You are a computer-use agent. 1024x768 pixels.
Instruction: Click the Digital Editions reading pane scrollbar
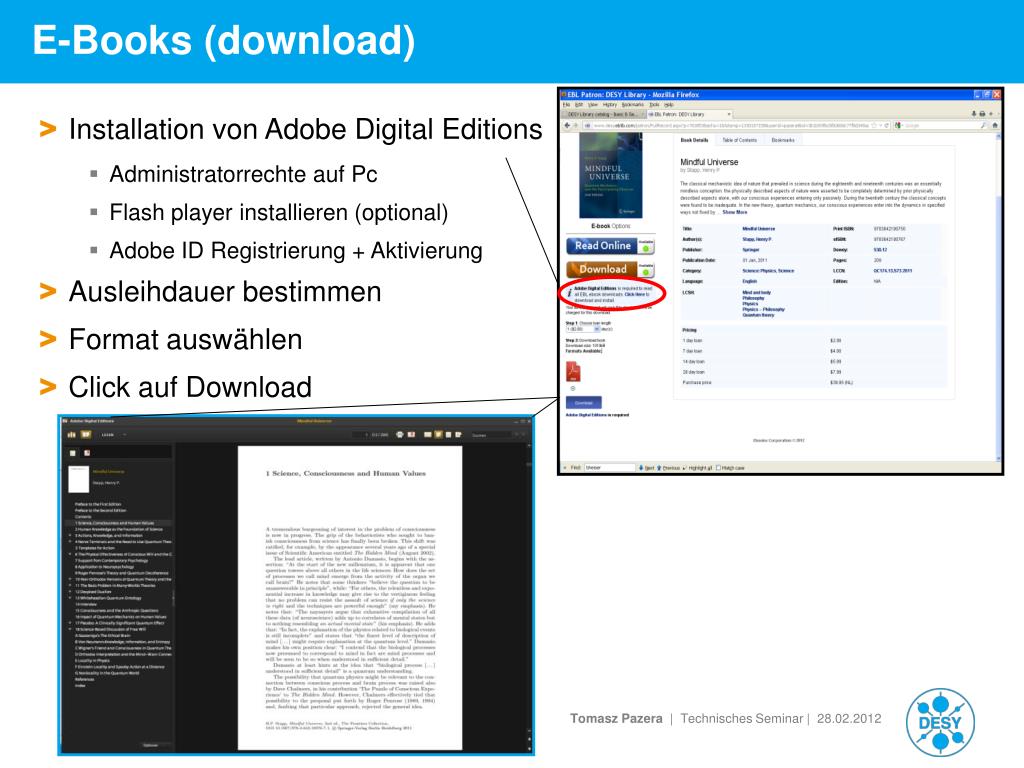tap(529, 599)
